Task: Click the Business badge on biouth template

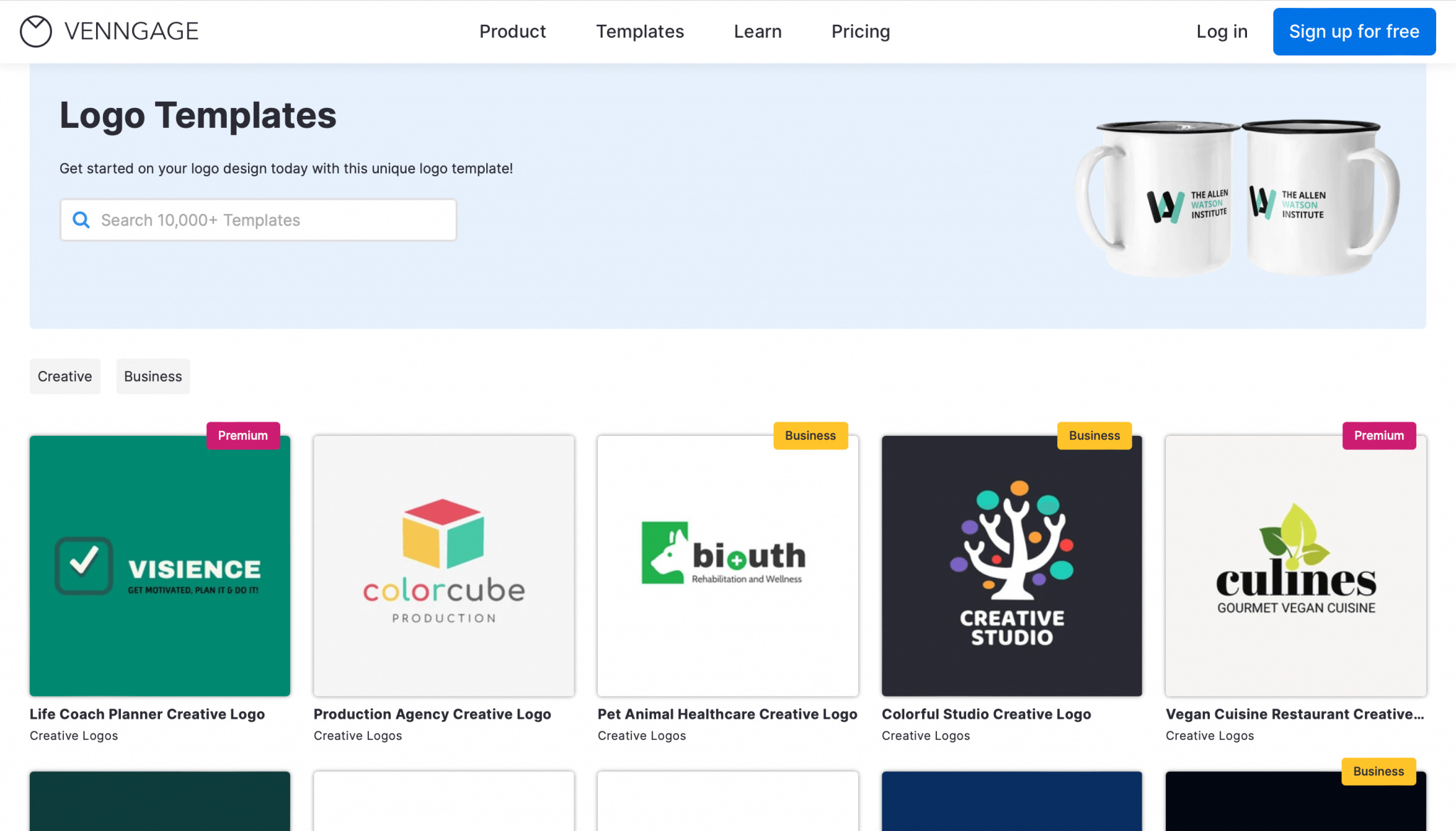Action: [x=810, y=435]
